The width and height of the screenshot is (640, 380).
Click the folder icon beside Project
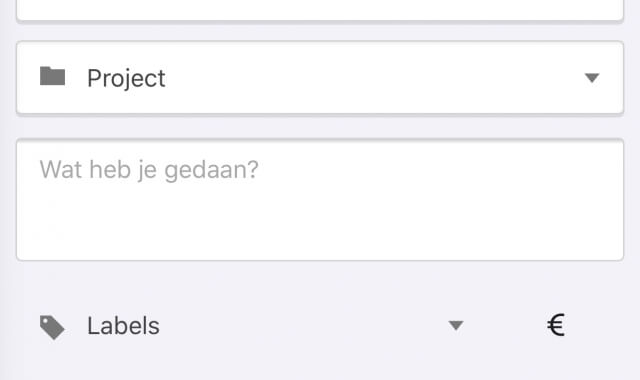[x=52, y=76]
